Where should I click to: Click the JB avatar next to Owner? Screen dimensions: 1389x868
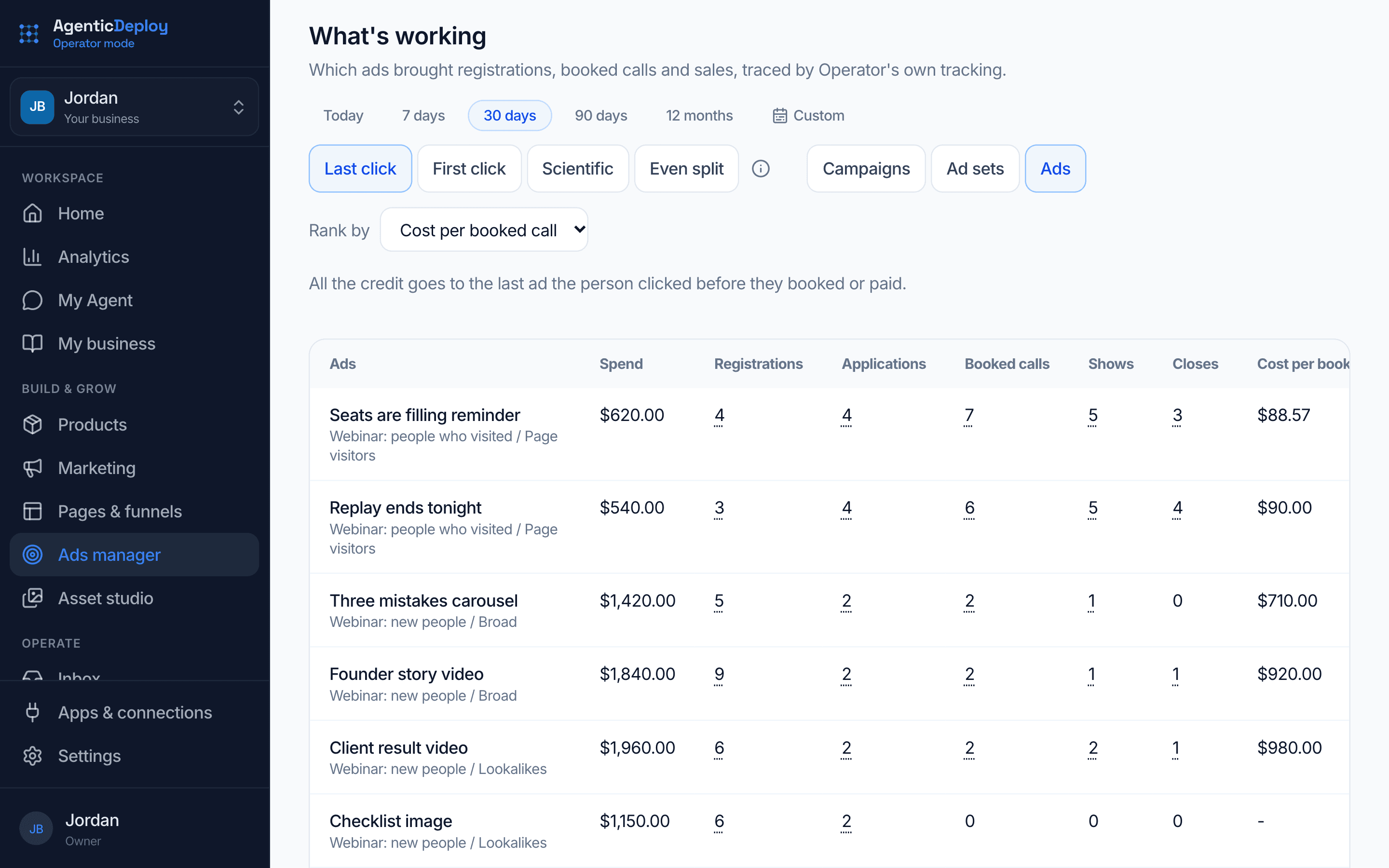pos(36,828)
